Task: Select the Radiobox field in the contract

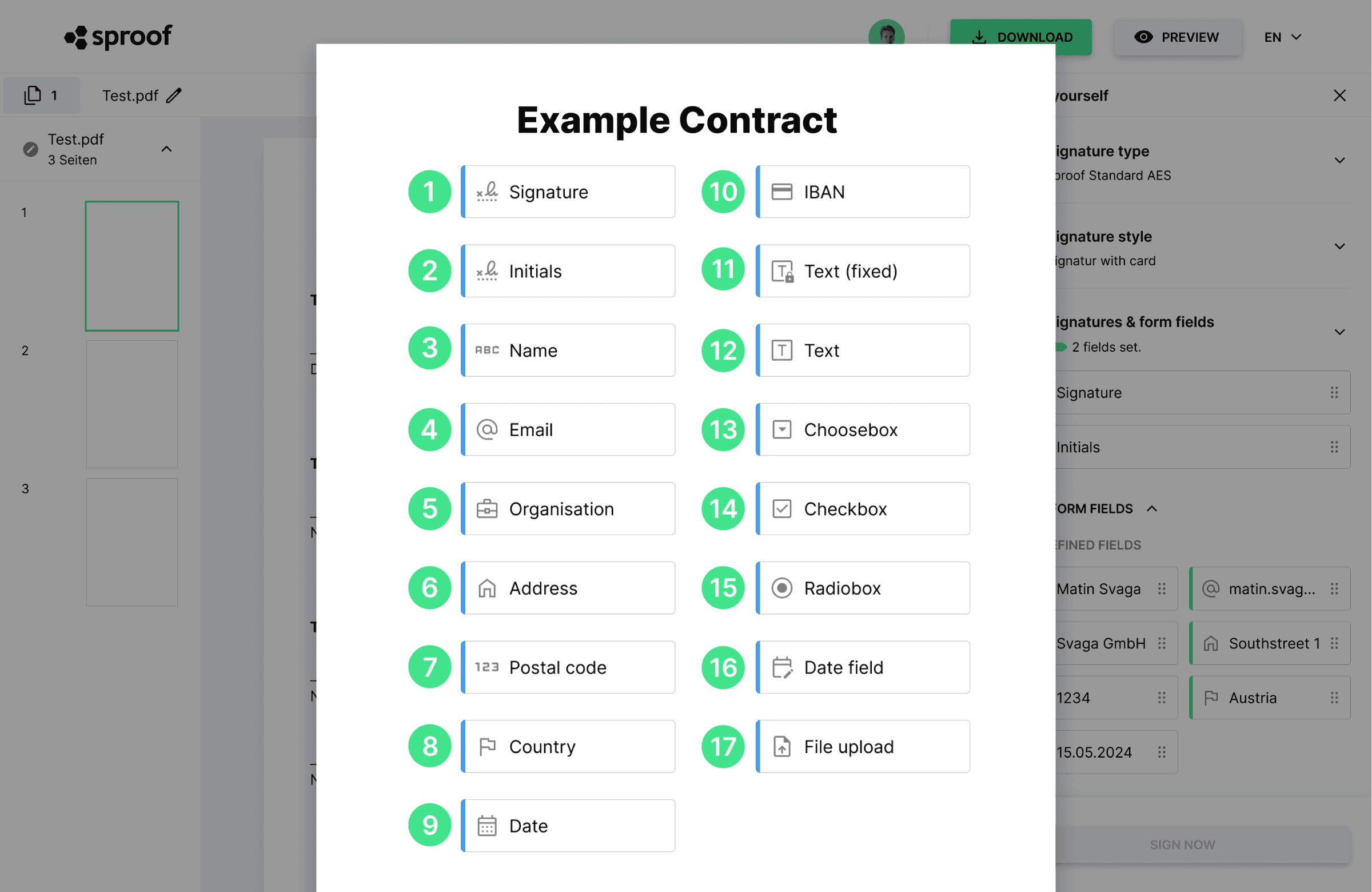Action: coord(863,588)
